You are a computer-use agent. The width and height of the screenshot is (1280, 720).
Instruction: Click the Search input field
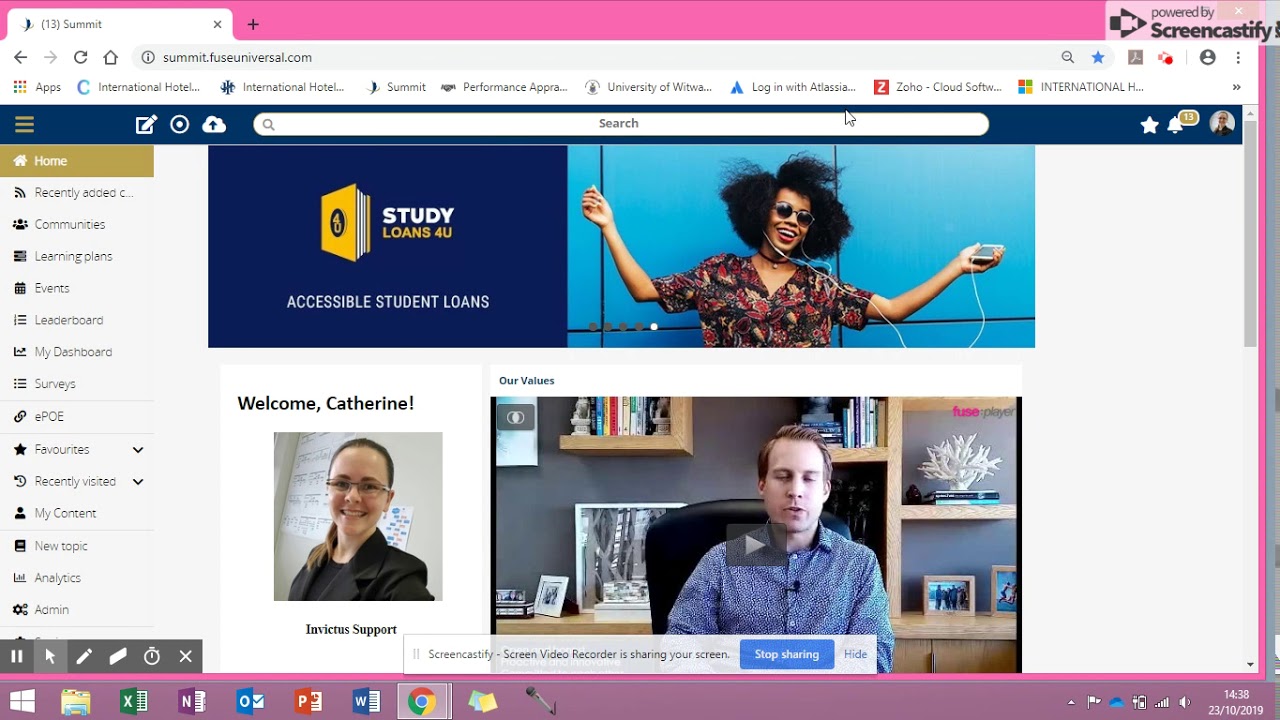pos(620,124)
